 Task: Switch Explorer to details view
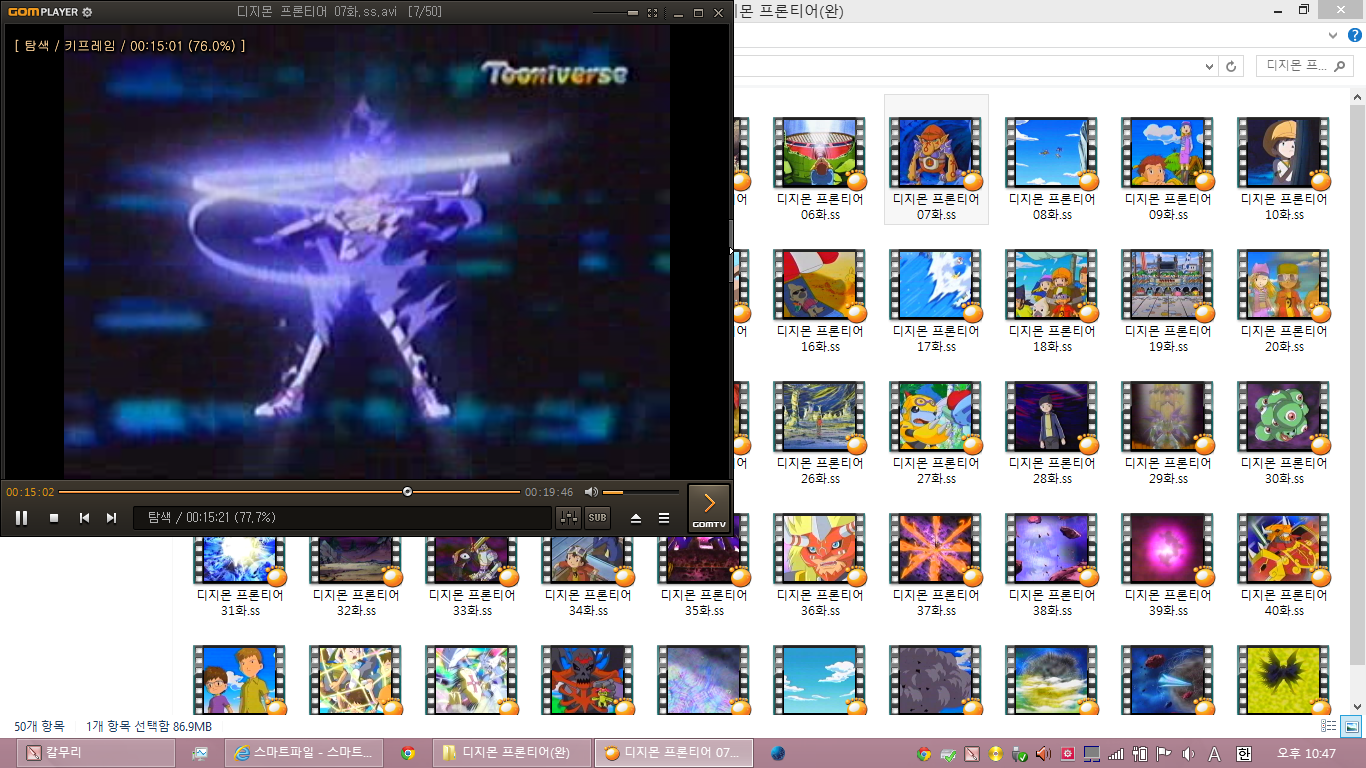click(1329, 726)
